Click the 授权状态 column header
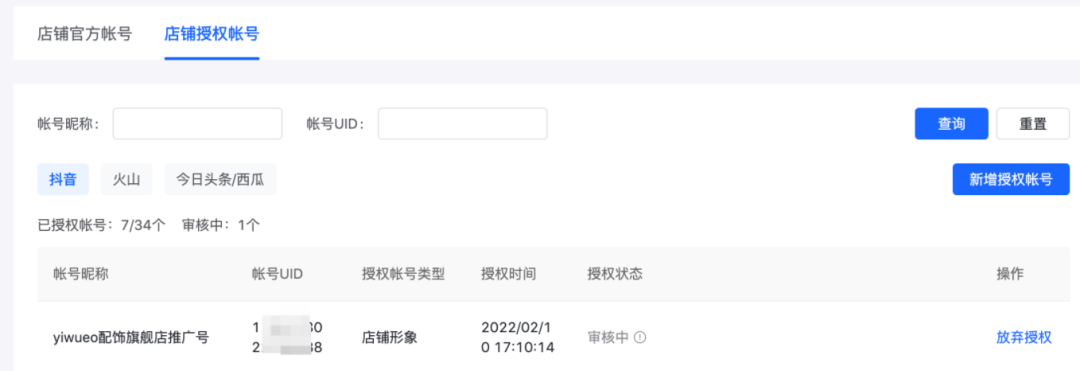Screen dimensions: 1080x371 point(614,274)
